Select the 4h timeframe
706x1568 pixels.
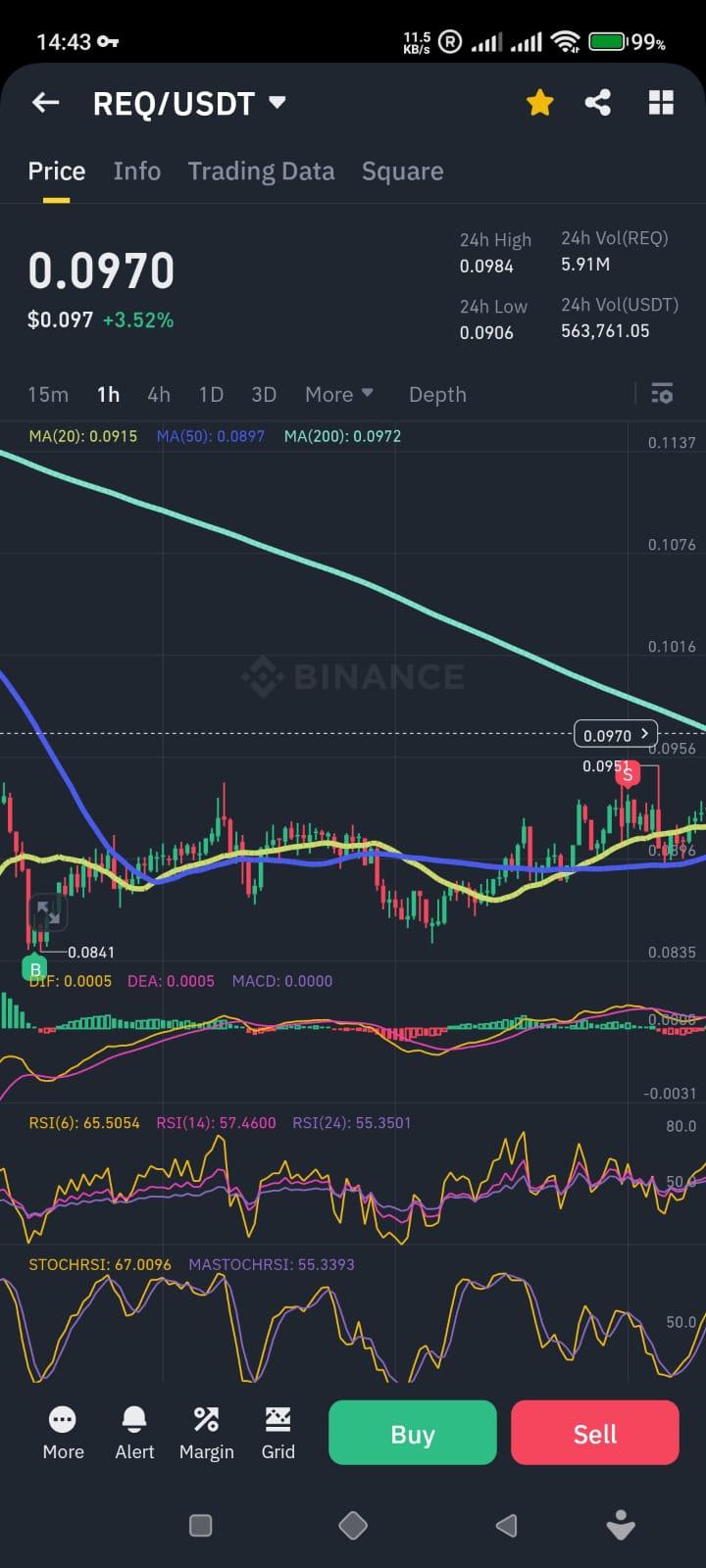(x=159, y=394)
